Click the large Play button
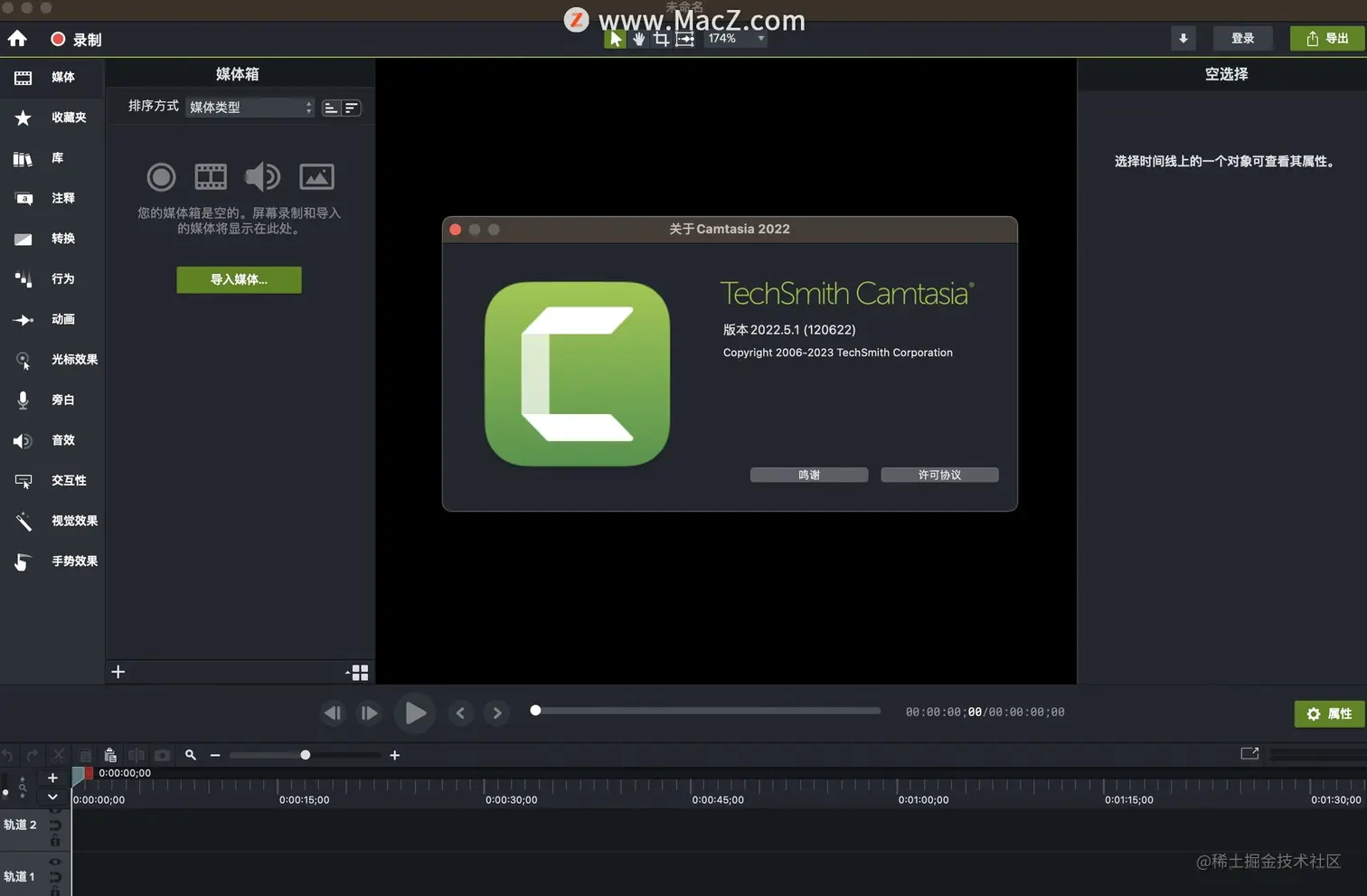Viewport: 1367px width, 896px height. [x=415, y=713]
